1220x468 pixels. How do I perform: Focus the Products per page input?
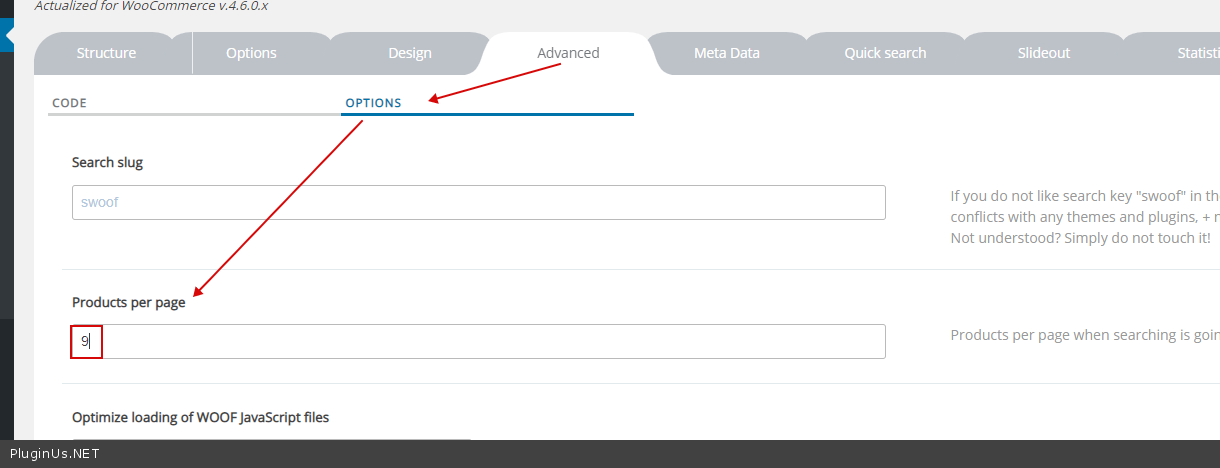tap(478, 341)
